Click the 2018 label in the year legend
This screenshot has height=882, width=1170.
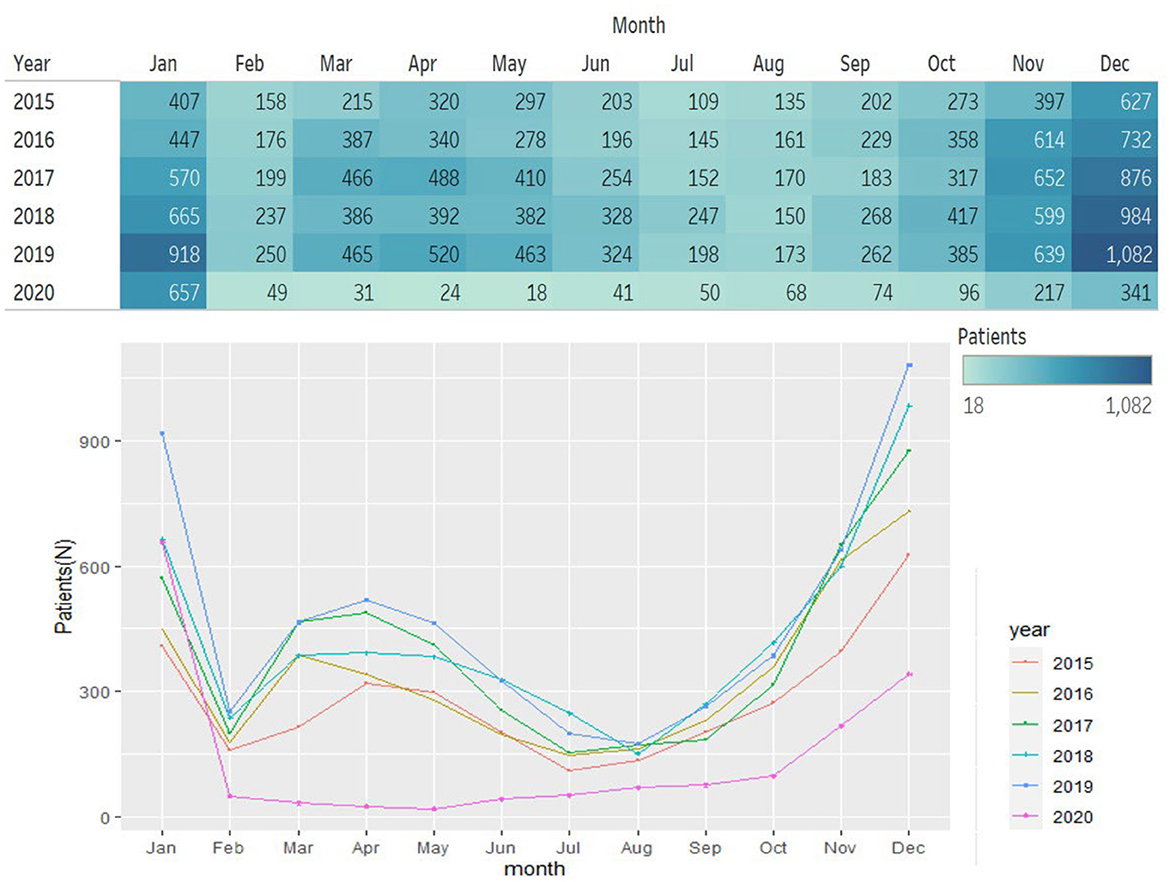coord(1072,756)
